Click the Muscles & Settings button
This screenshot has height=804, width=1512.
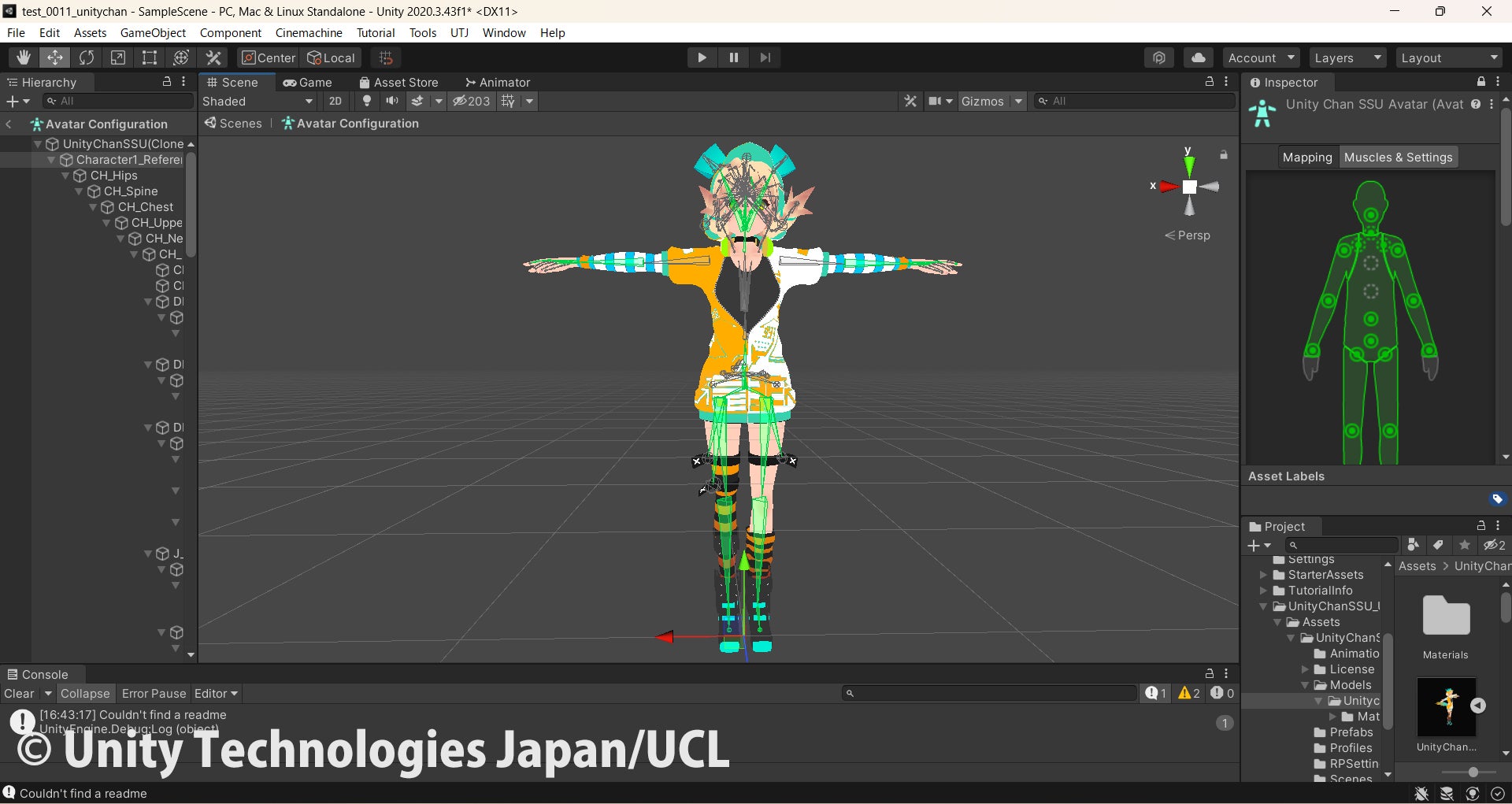[1398, 157]
